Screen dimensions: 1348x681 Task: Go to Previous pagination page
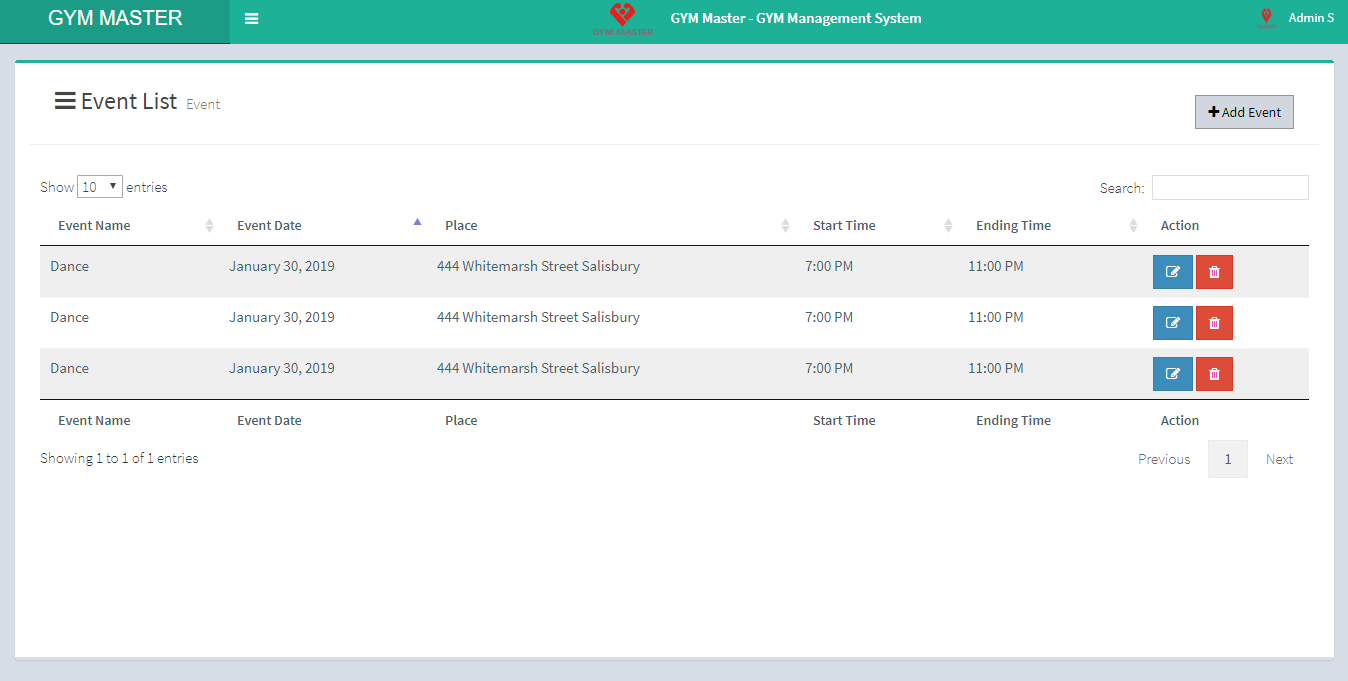tap(1164, 460)
